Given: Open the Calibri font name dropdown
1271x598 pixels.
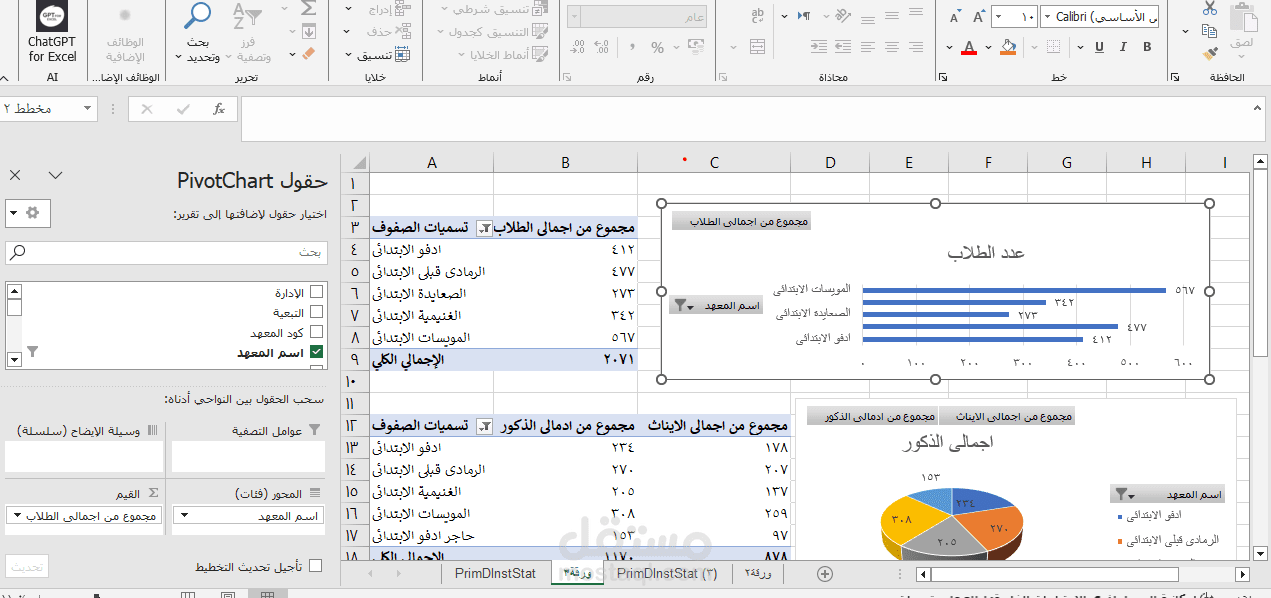Looking at the screenshot, I should 1046,17.
